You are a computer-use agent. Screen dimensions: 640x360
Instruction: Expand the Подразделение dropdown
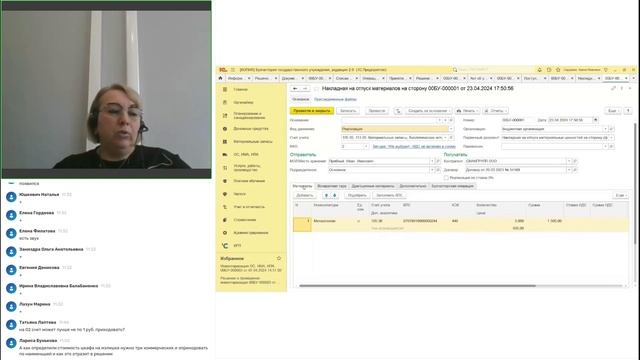(432, 170)
